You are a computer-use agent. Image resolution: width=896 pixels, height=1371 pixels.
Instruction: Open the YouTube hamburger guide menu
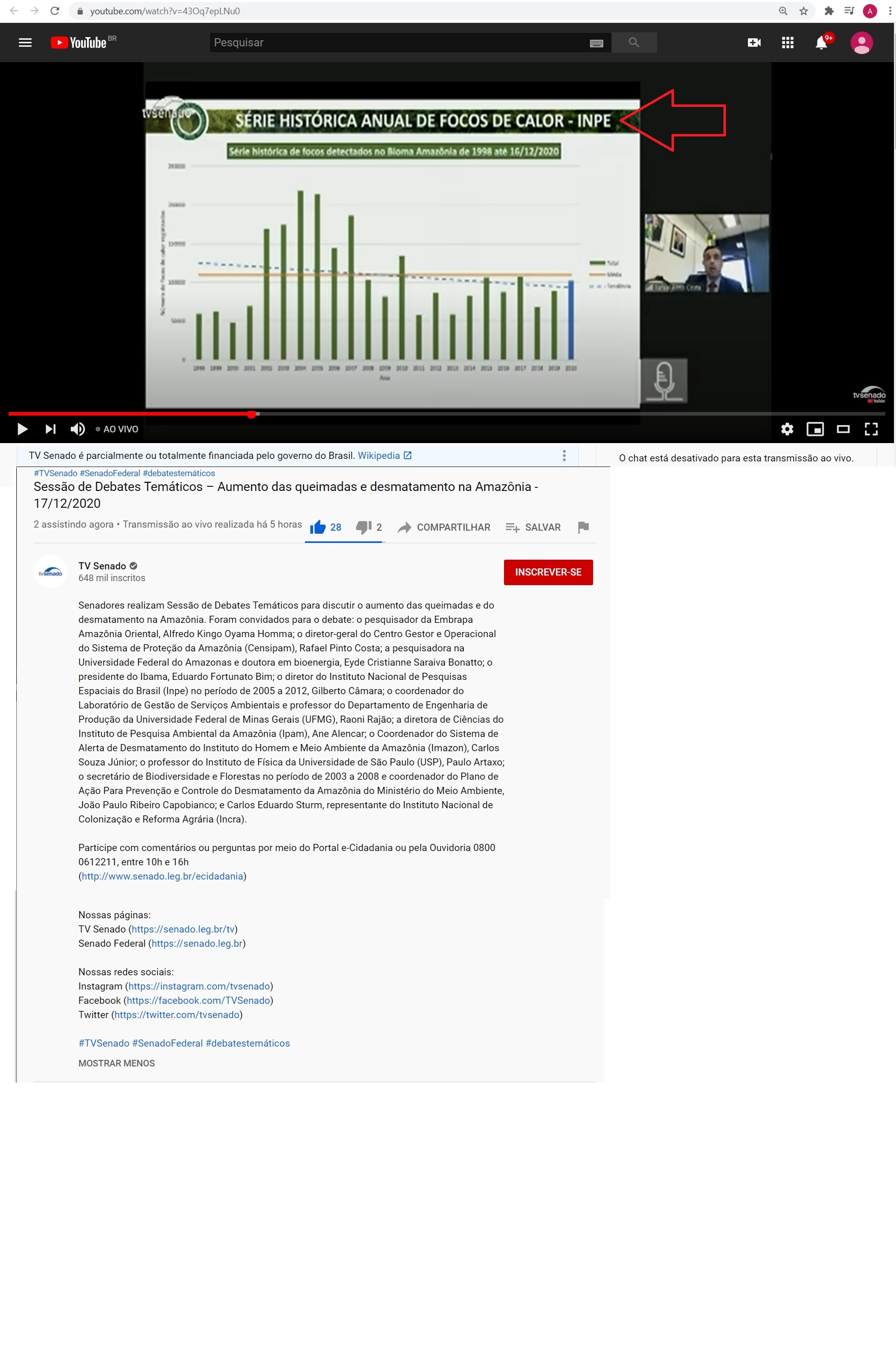tap(25, 43)
